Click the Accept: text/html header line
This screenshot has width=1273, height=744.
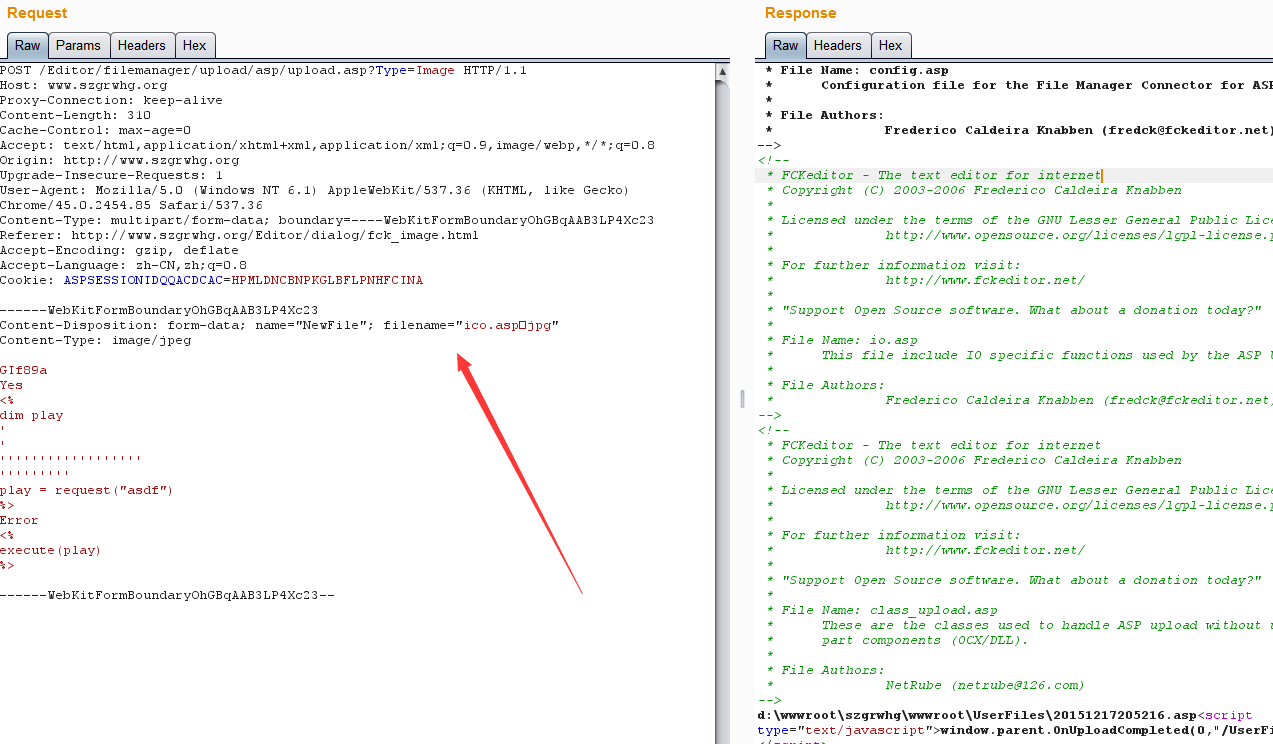click(327, 145)
